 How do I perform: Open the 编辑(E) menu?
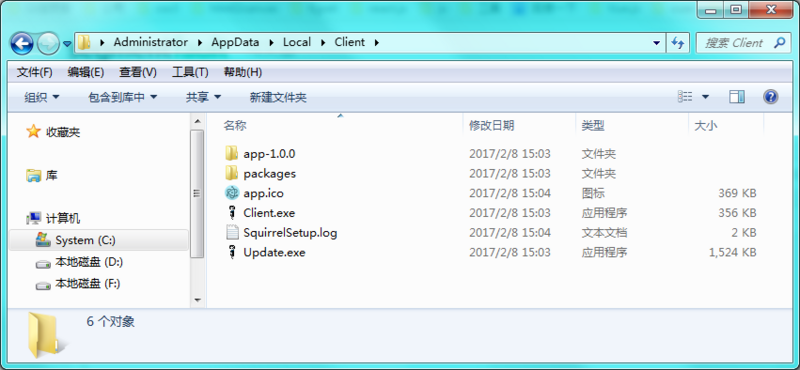86,72
